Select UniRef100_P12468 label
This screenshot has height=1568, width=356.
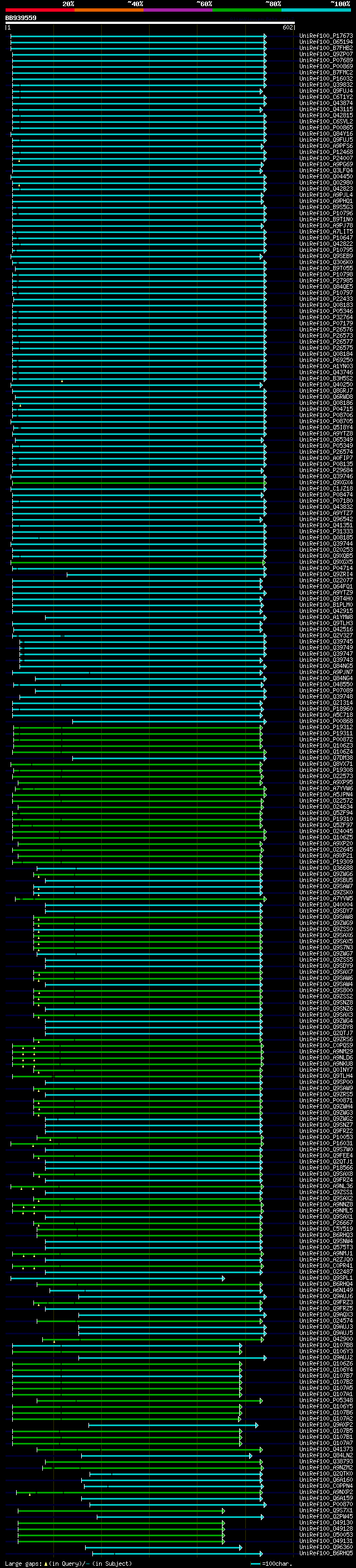click(x=326, y=152)
